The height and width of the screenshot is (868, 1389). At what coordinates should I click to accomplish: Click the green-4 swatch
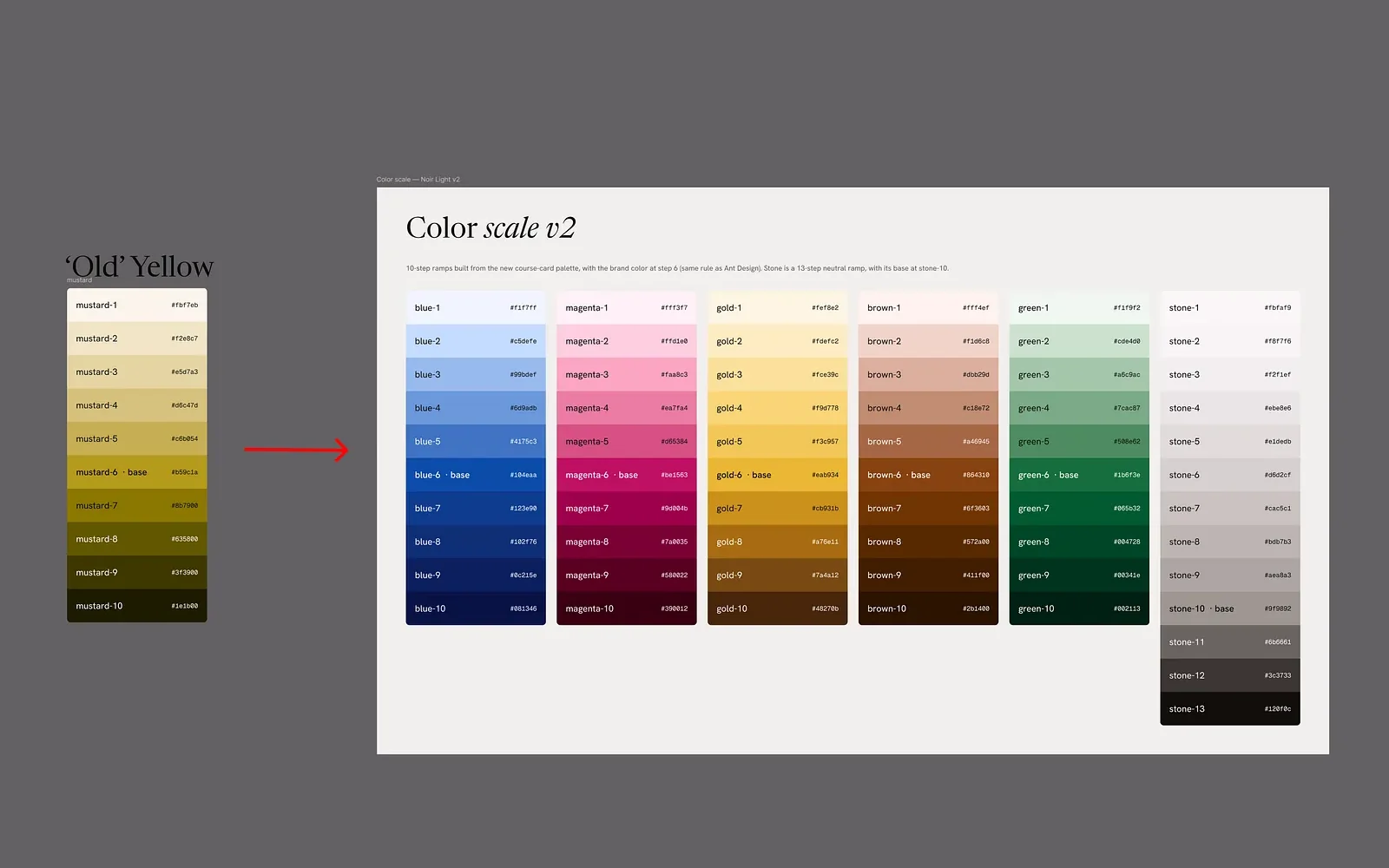1079,408
